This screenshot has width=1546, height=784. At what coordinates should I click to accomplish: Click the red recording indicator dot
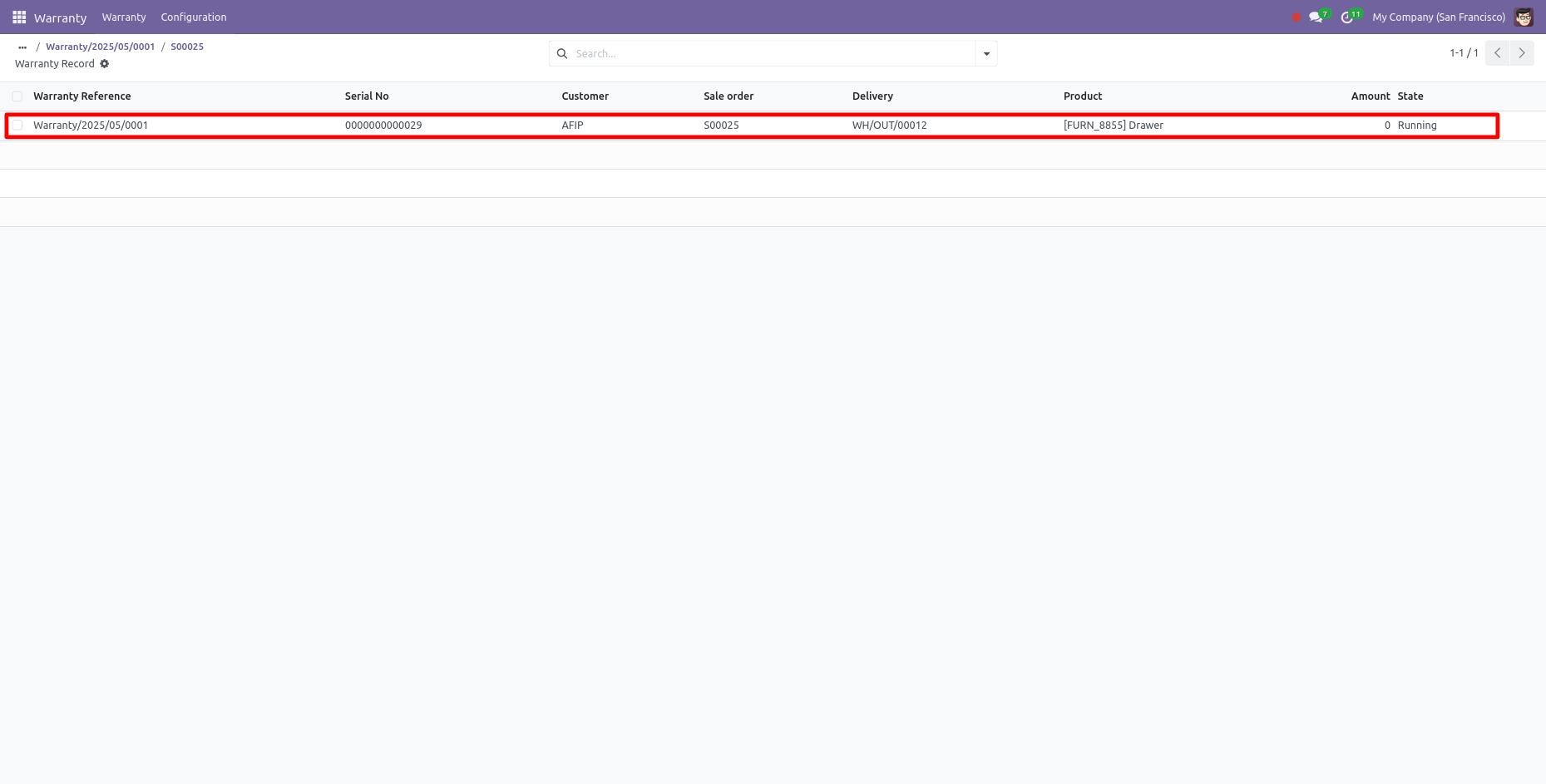click(x=1296, y=17)
